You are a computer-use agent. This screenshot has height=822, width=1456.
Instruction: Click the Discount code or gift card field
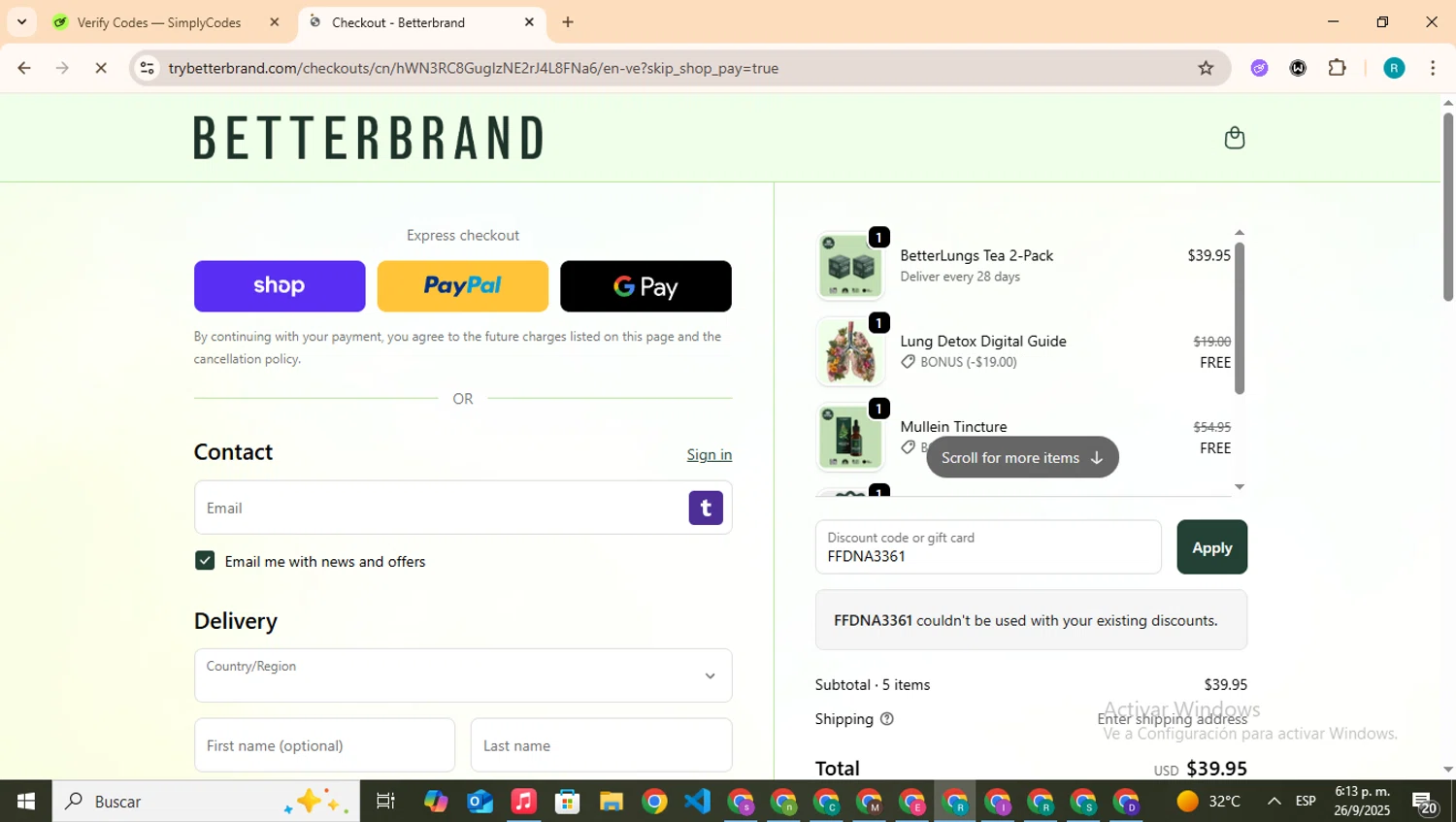(x=988, y=547)
